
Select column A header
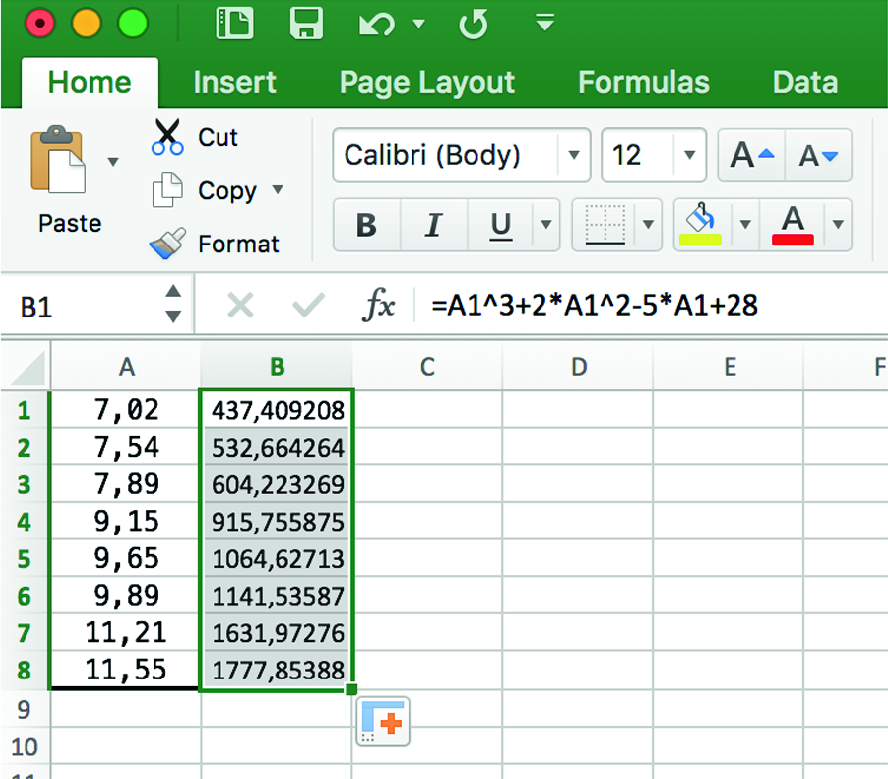tap(126, 367)
